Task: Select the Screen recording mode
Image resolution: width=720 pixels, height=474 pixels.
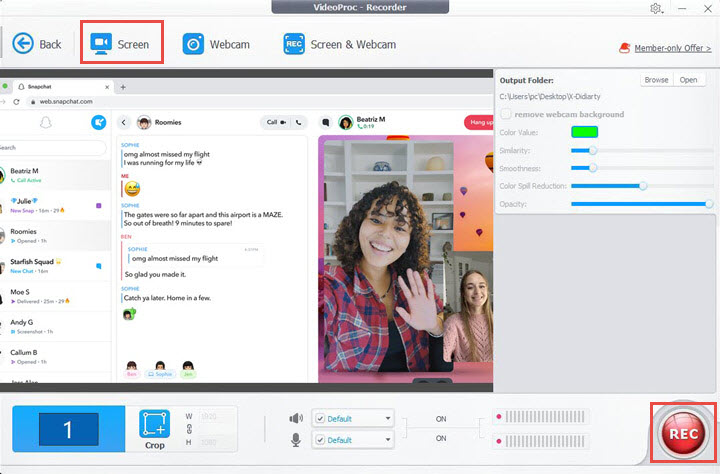Action: pyautogui.click(x=120, y=44)
